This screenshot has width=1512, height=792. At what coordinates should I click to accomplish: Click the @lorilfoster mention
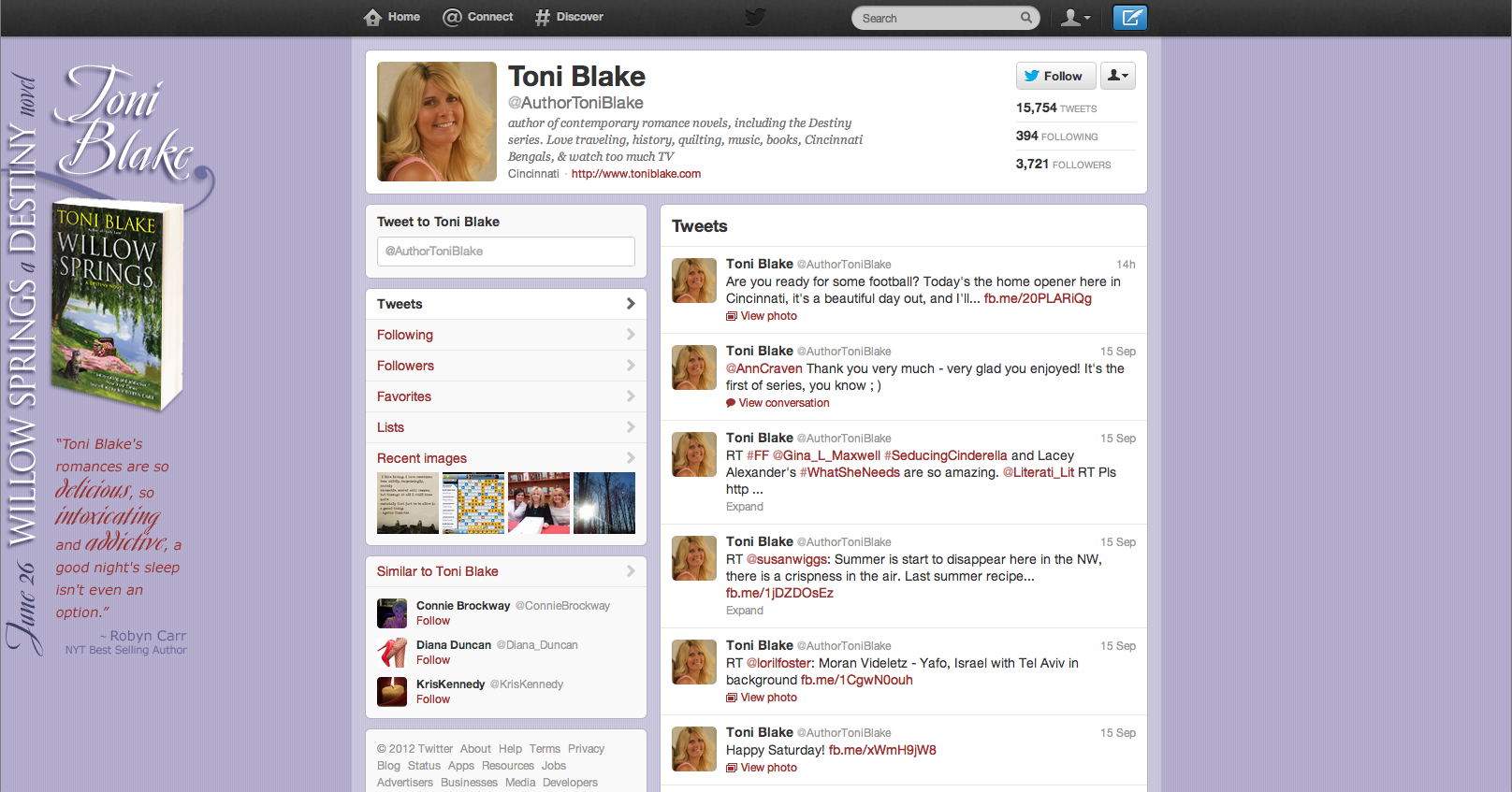780,663
